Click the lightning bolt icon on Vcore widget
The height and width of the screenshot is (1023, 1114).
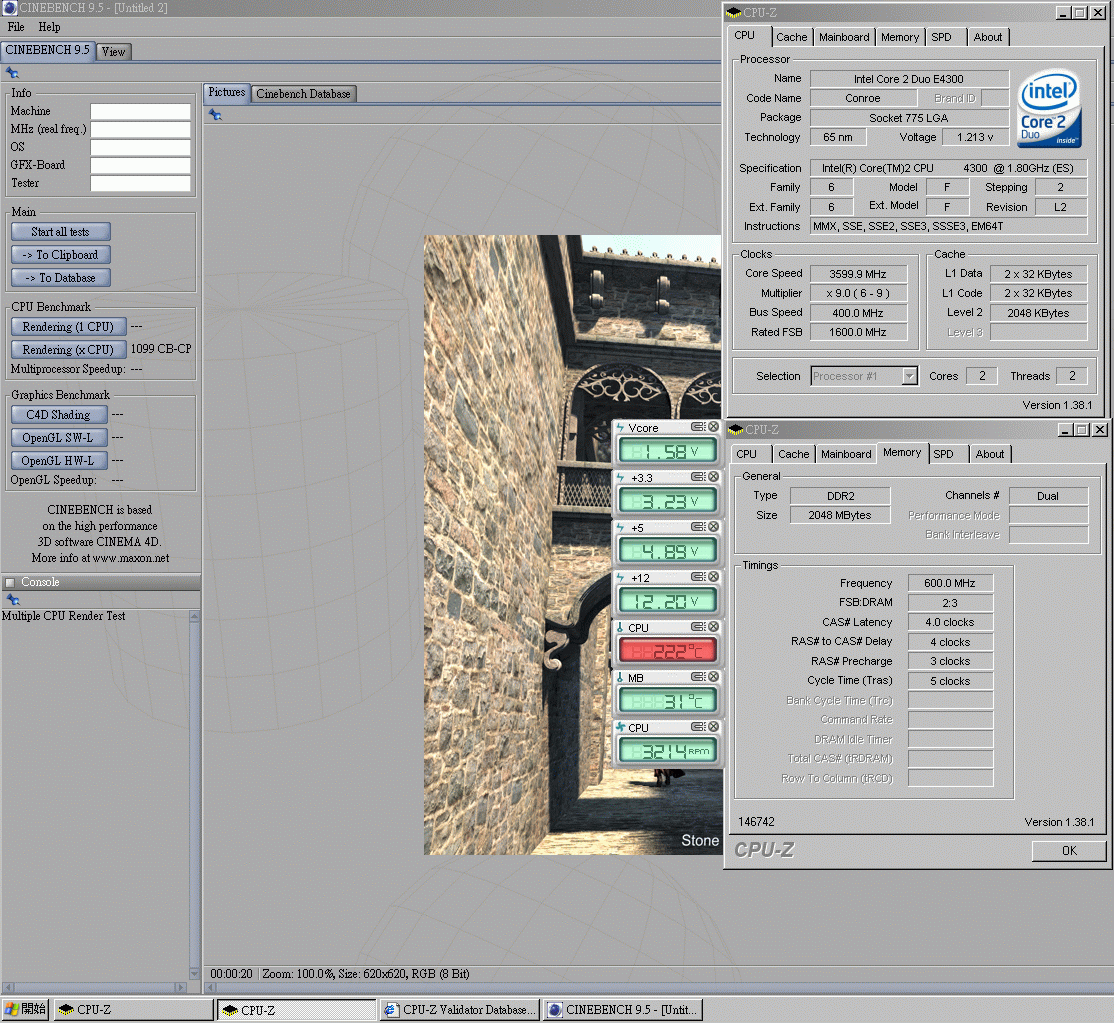pos(620,428)
